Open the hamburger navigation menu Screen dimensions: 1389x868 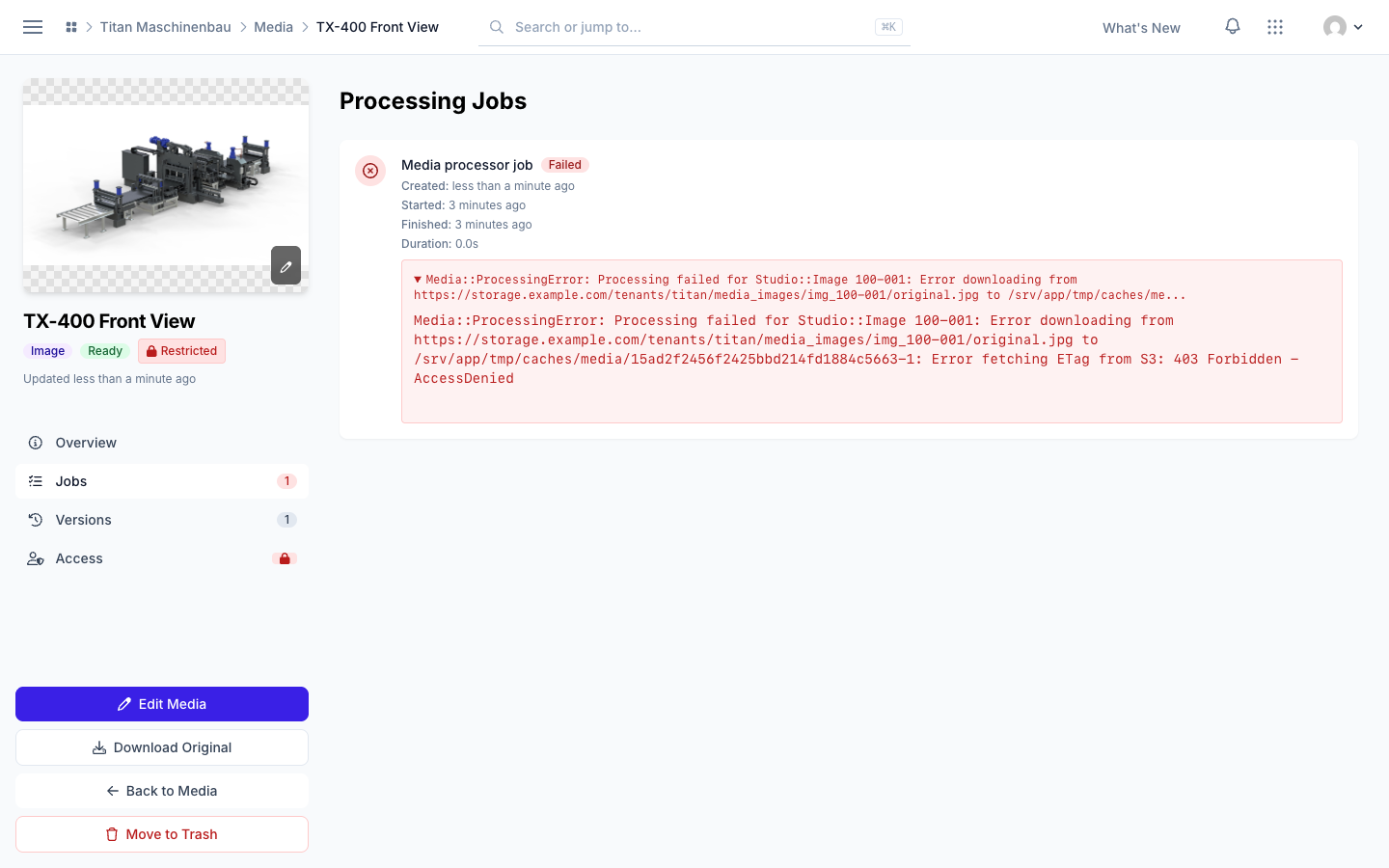pos(33,27)
